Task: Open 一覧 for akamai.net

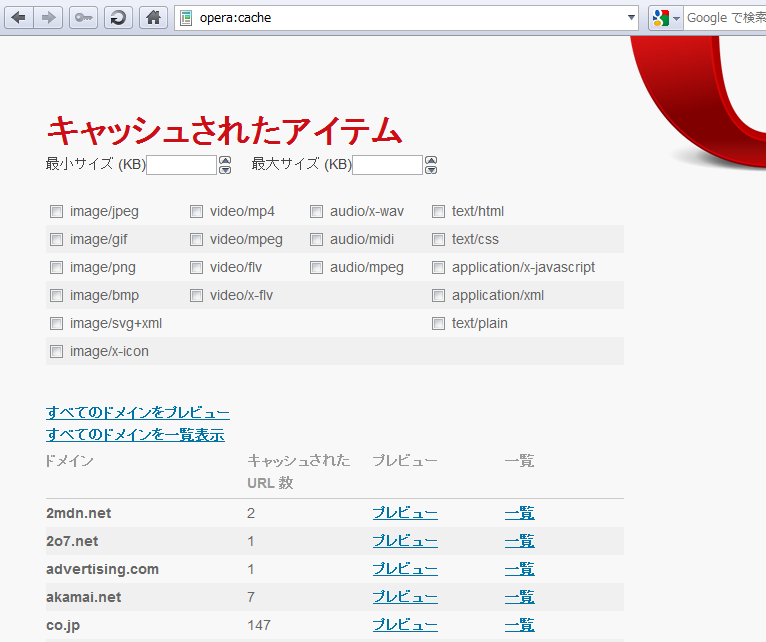Action: pos(519,597)
